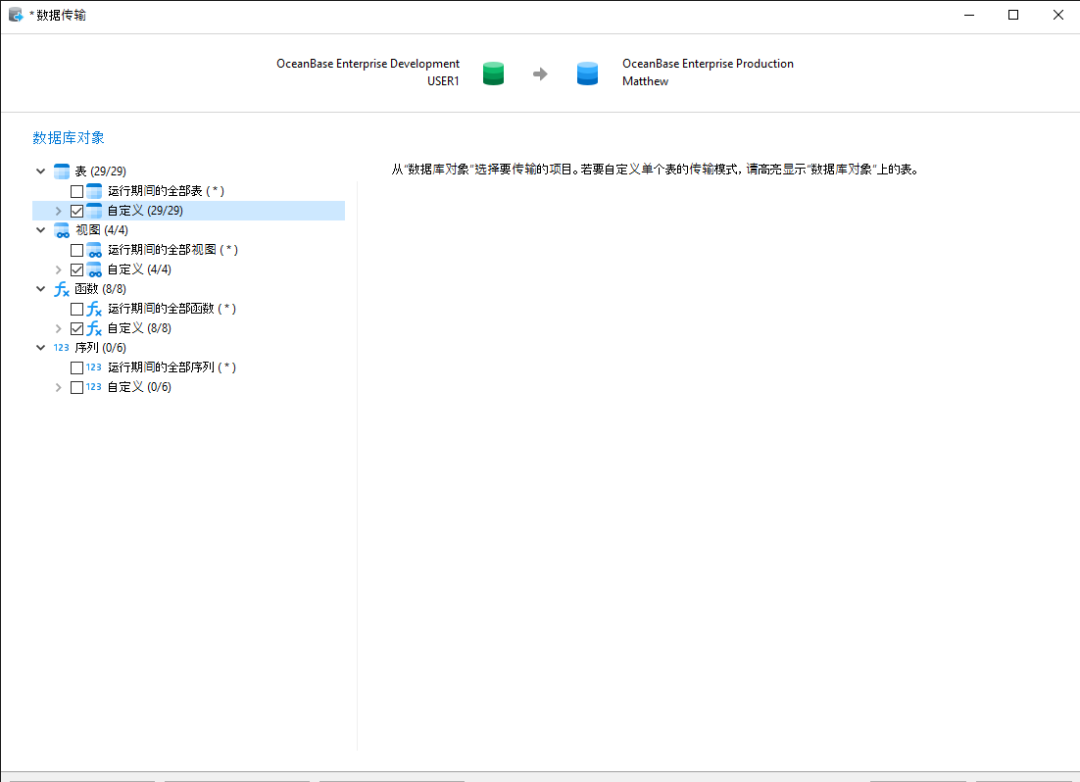
Task: Collapse the 表 (29/29) tree node
Action: 41,171
